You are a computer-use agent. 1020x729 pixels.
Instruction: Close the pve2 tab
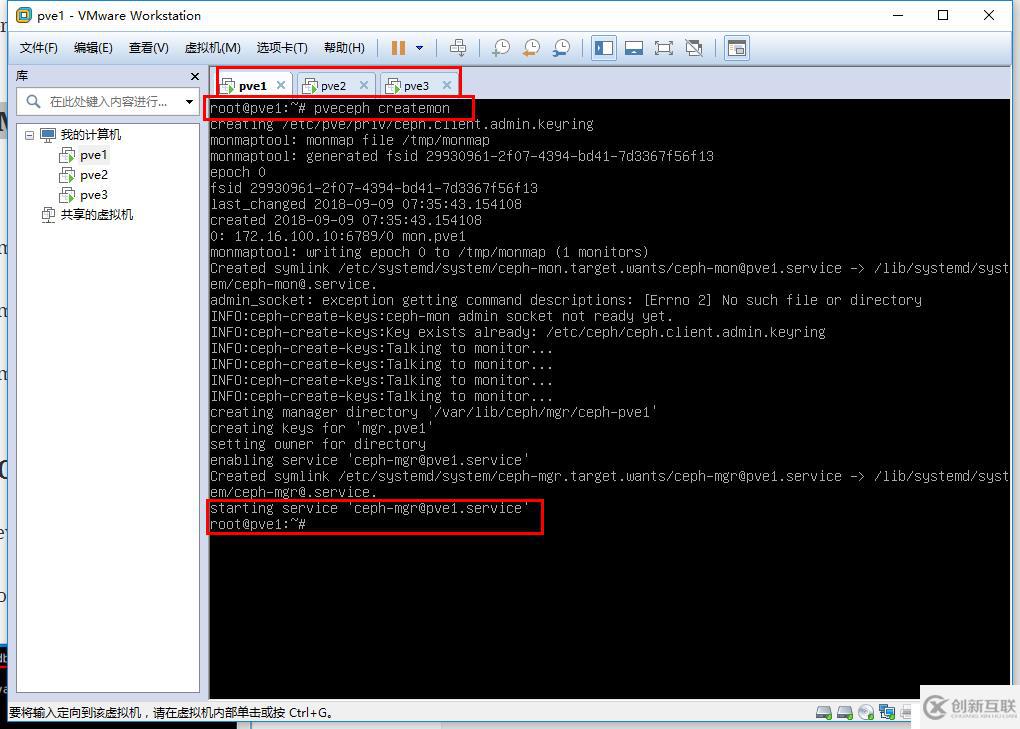pos(364,85)
